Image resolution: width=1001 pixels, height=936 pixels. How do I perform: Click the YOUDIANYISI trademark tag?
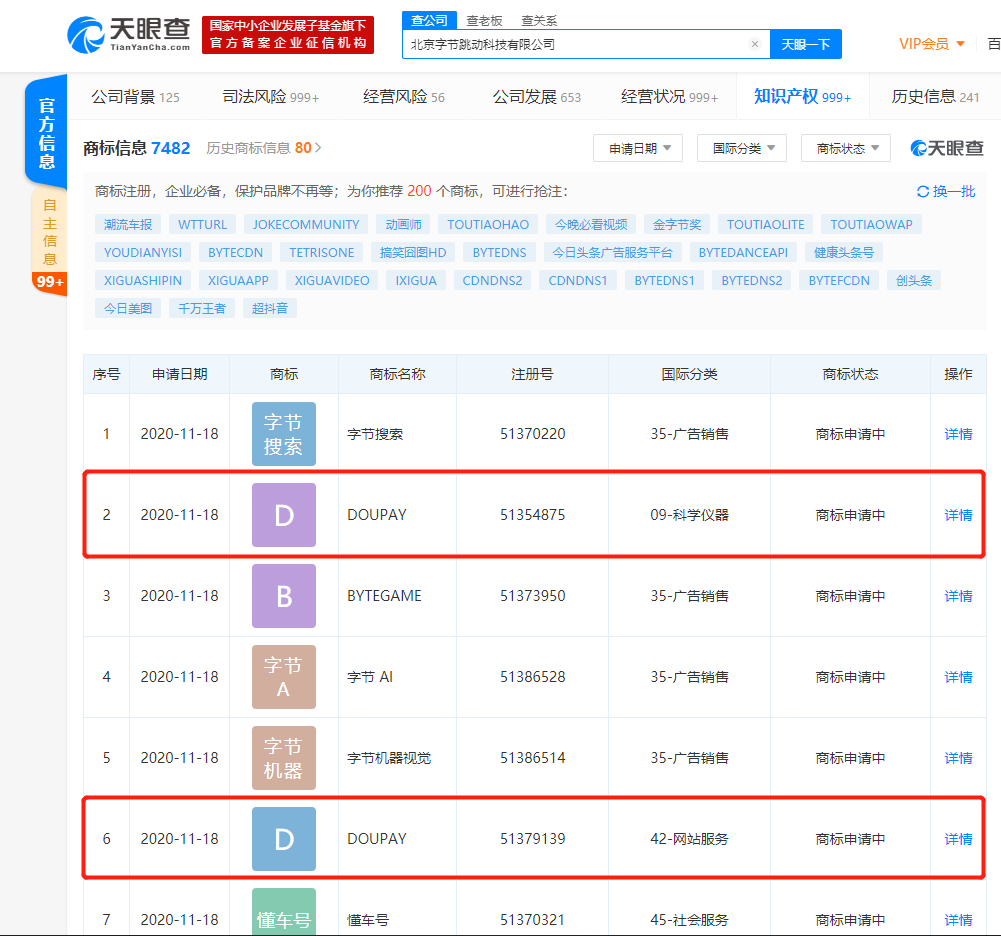click(143, 253)
